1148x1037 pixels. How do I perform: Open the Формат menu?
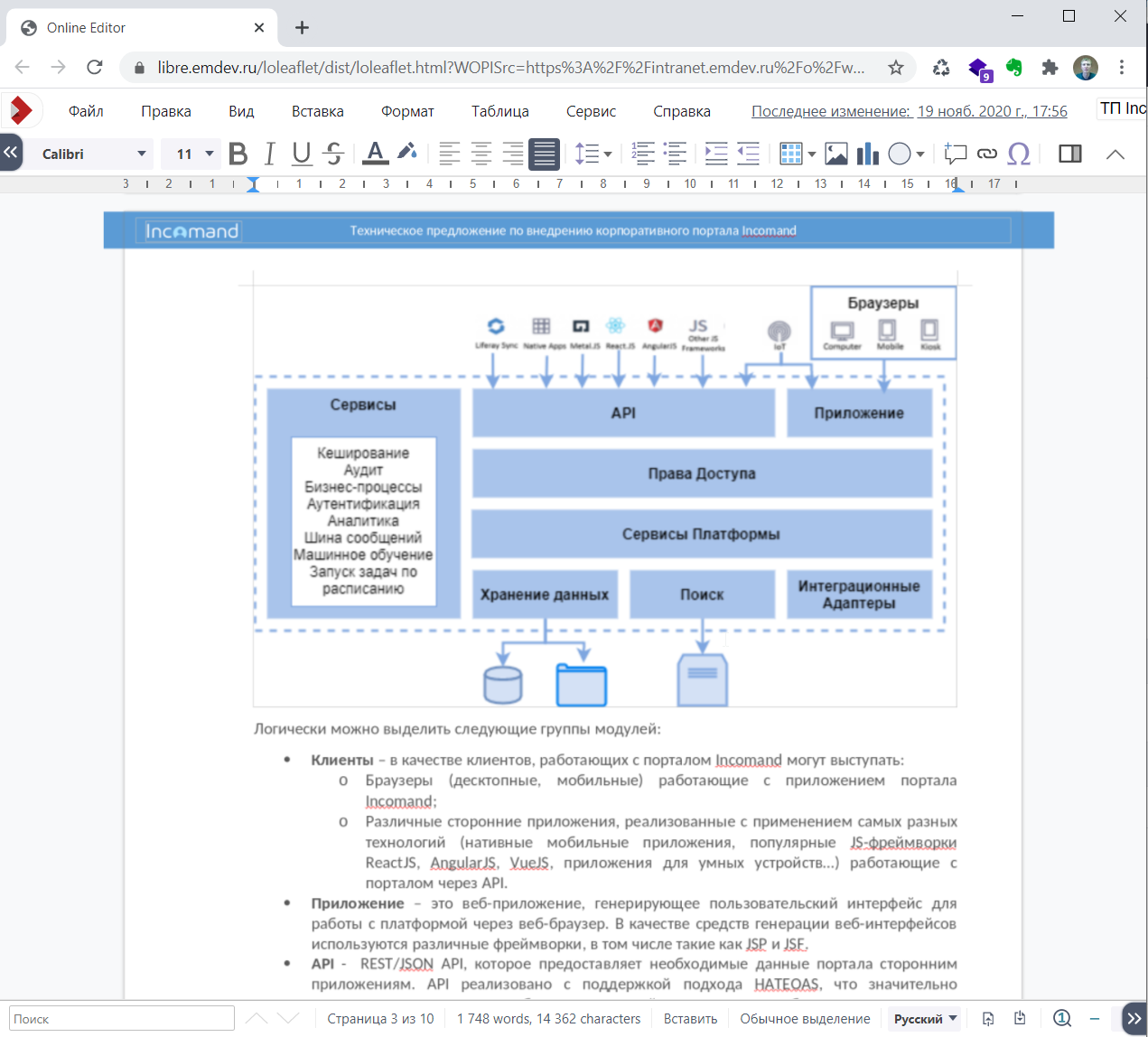click(407, 111)
